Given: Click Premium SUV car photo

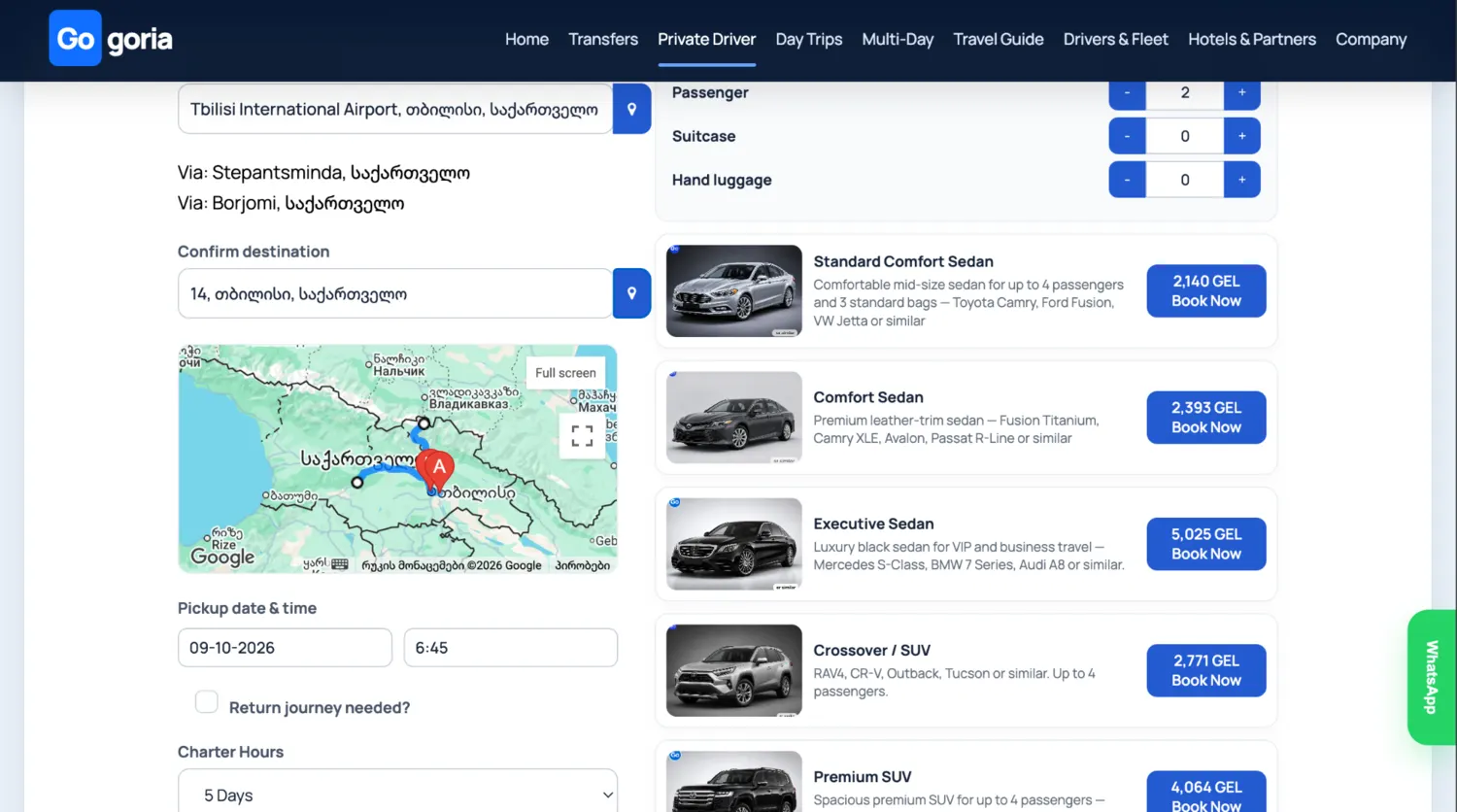Looking at the screenshot, I should [734, 782].
